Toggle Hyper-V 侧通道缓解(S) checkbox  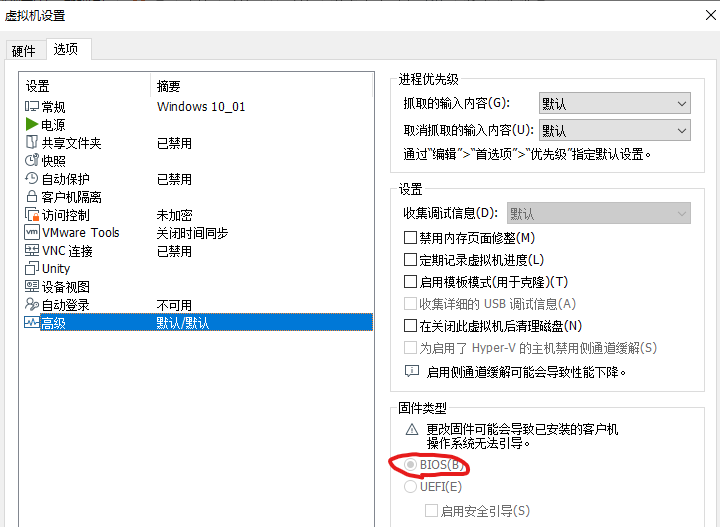(410, 348)
